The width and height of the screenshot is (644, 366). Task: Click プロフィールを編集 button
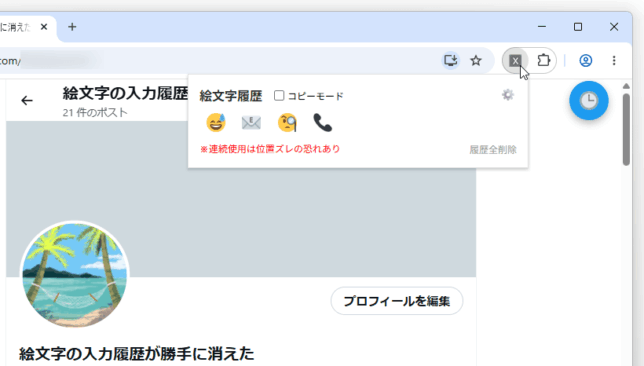tap(397, 301)
